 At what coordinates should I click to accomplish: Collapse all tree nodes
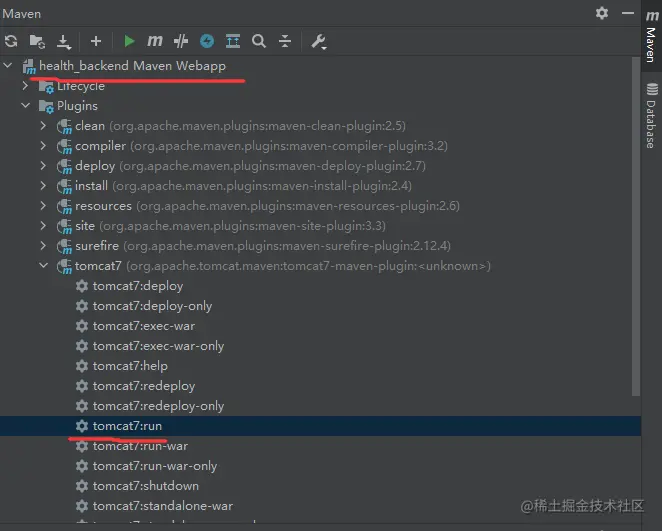[x=285, y=41]
